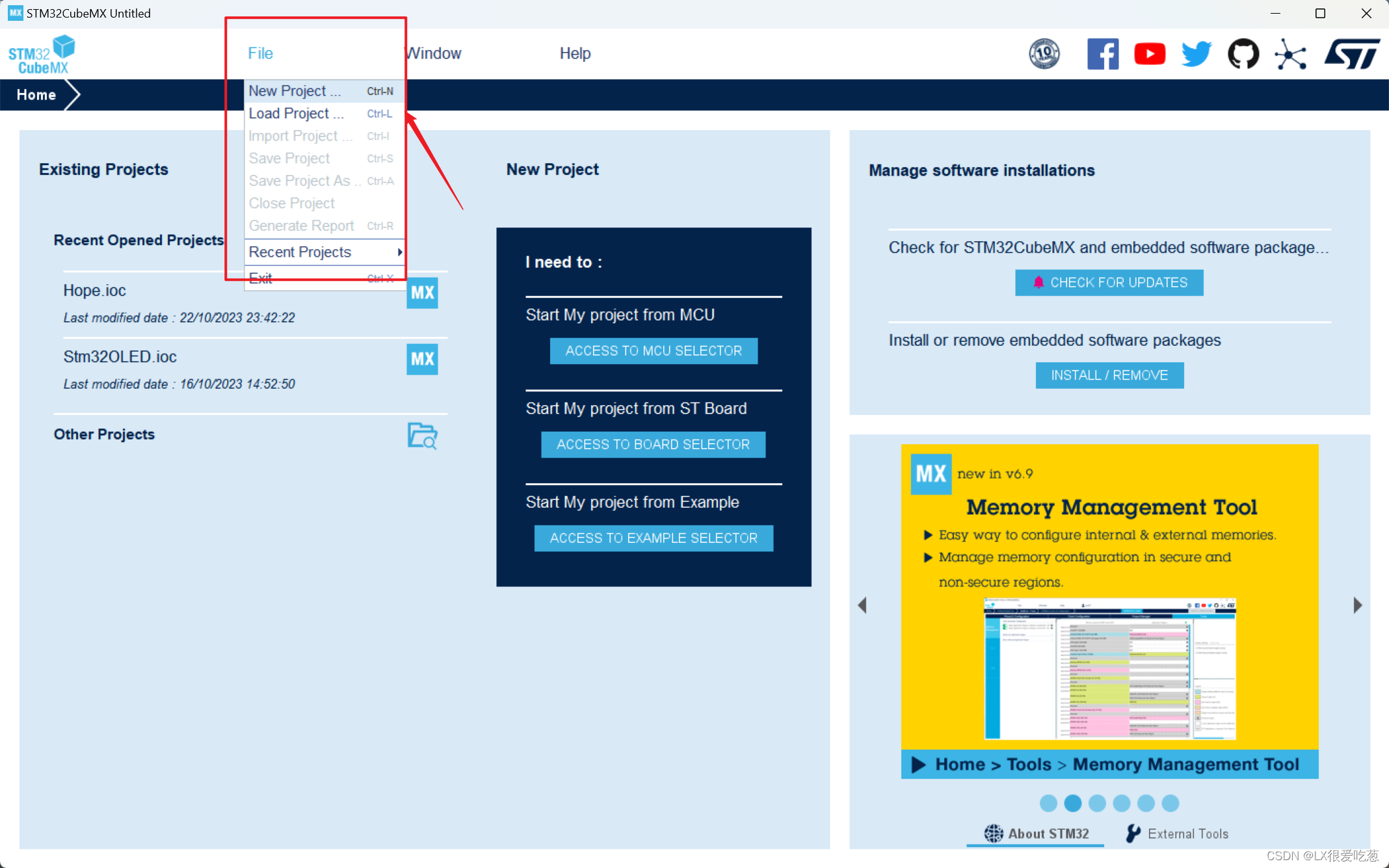The height and width of the screenshot is (868, 1389).
Task: Show previous carousel slide arrow
Action: click(862, 605)
